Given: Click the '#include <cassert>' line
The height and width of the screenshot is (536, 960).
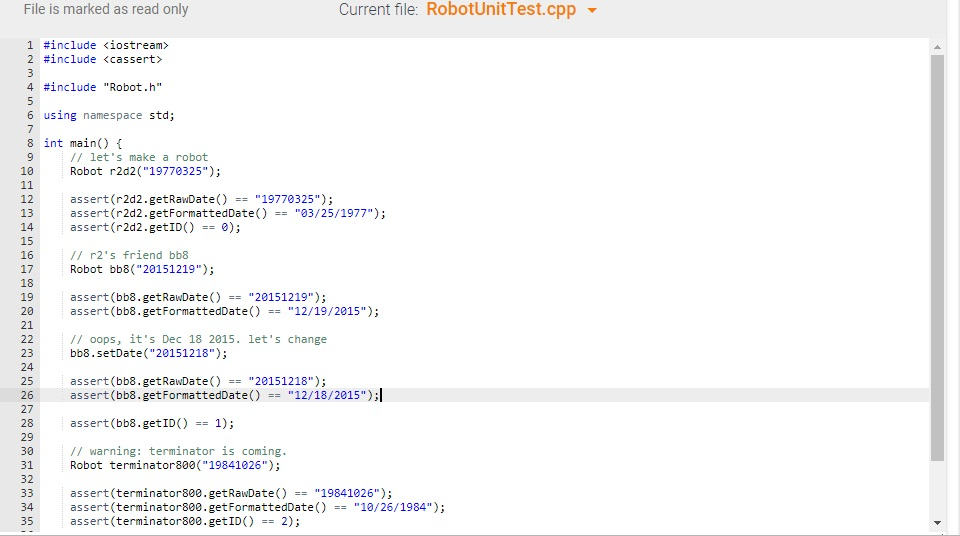Looking at the screenshot, I should click(x=102, y=59).
